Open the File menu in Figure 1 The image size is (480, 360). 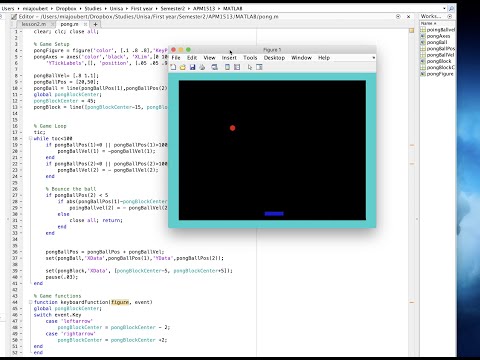(176, 58)
